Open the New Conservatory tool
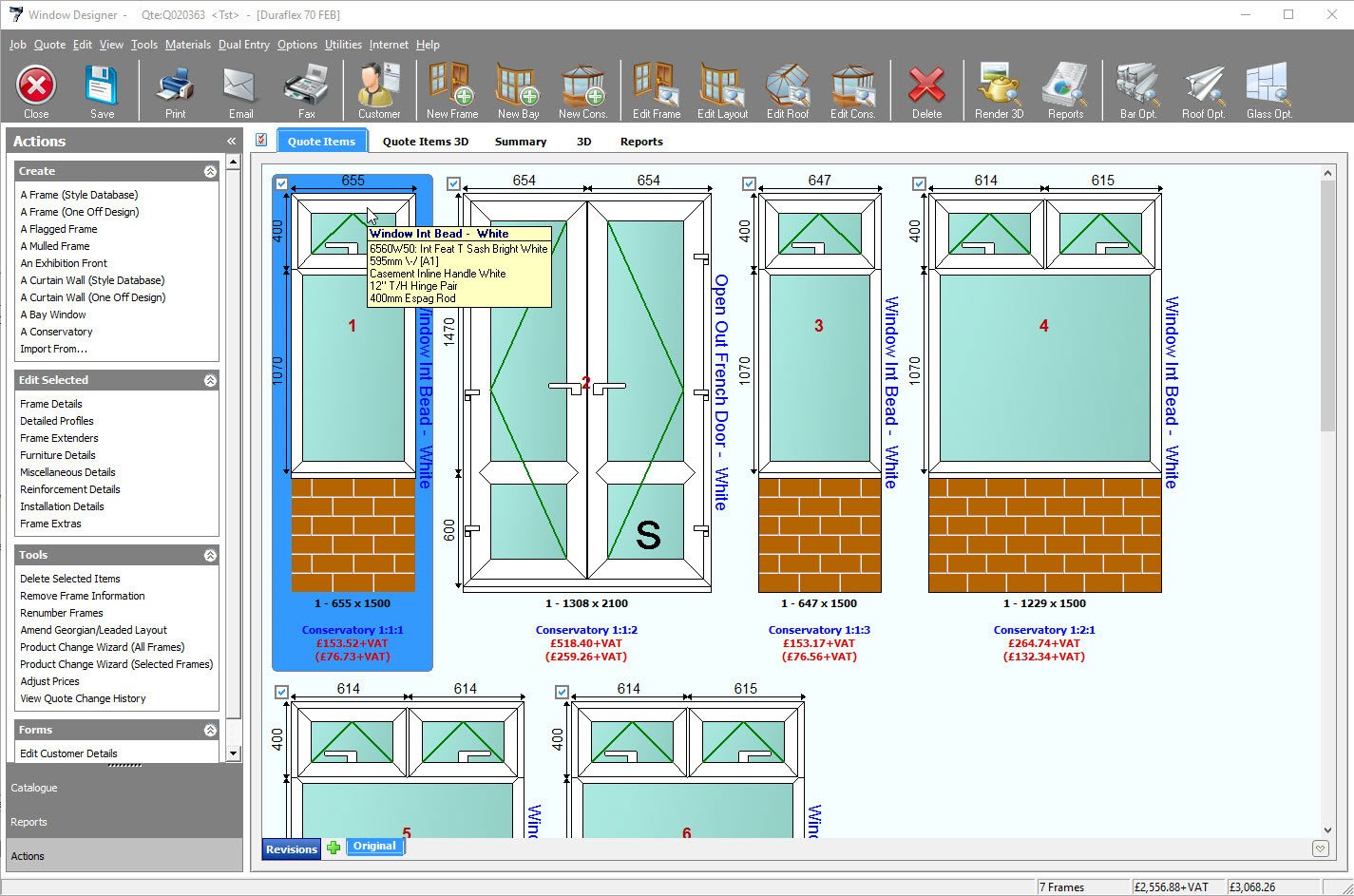Image resolution: width=1354 pixels, height=896 pixels. click(583, 90)
